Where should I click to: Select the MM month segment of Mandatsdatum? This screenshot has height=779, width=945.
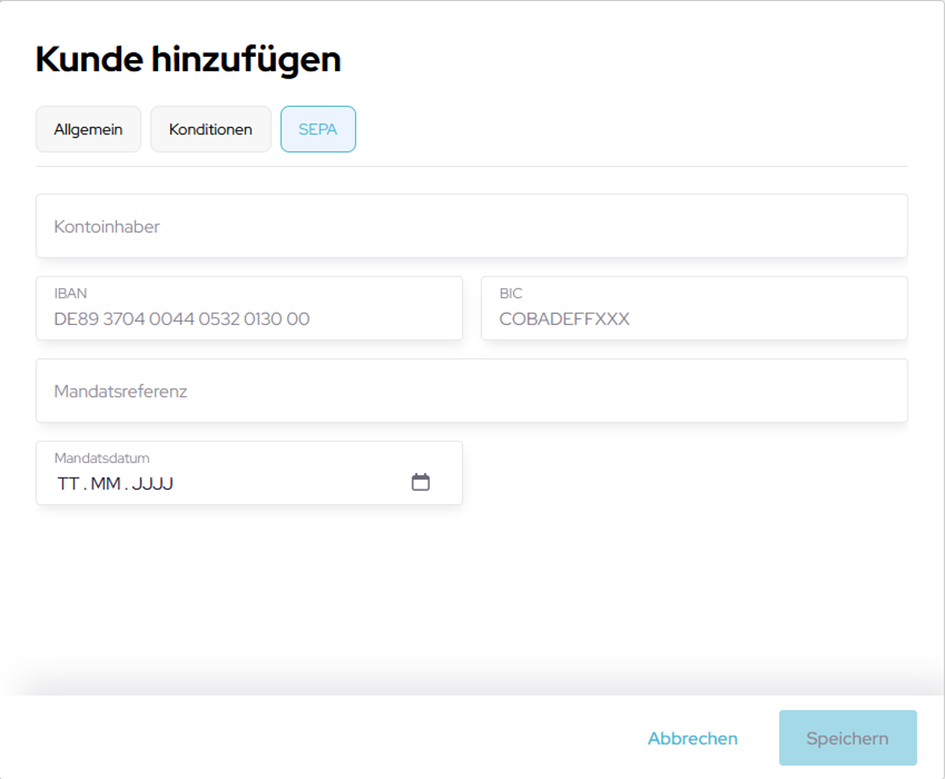[x=105, y=484]
